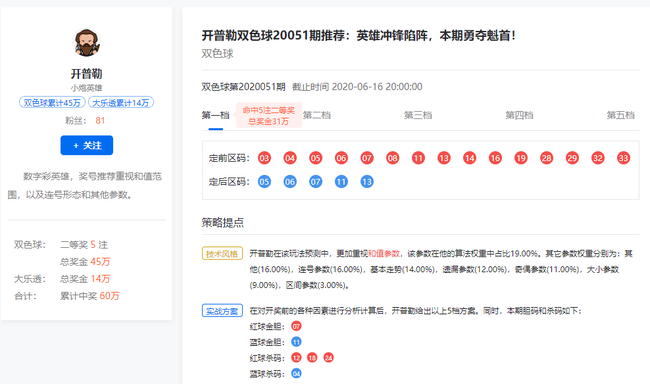The height and width of the screenshot is (384, 650).
Task: Click the 命中5注二等奖 prize tag
Action: [269, 115]
